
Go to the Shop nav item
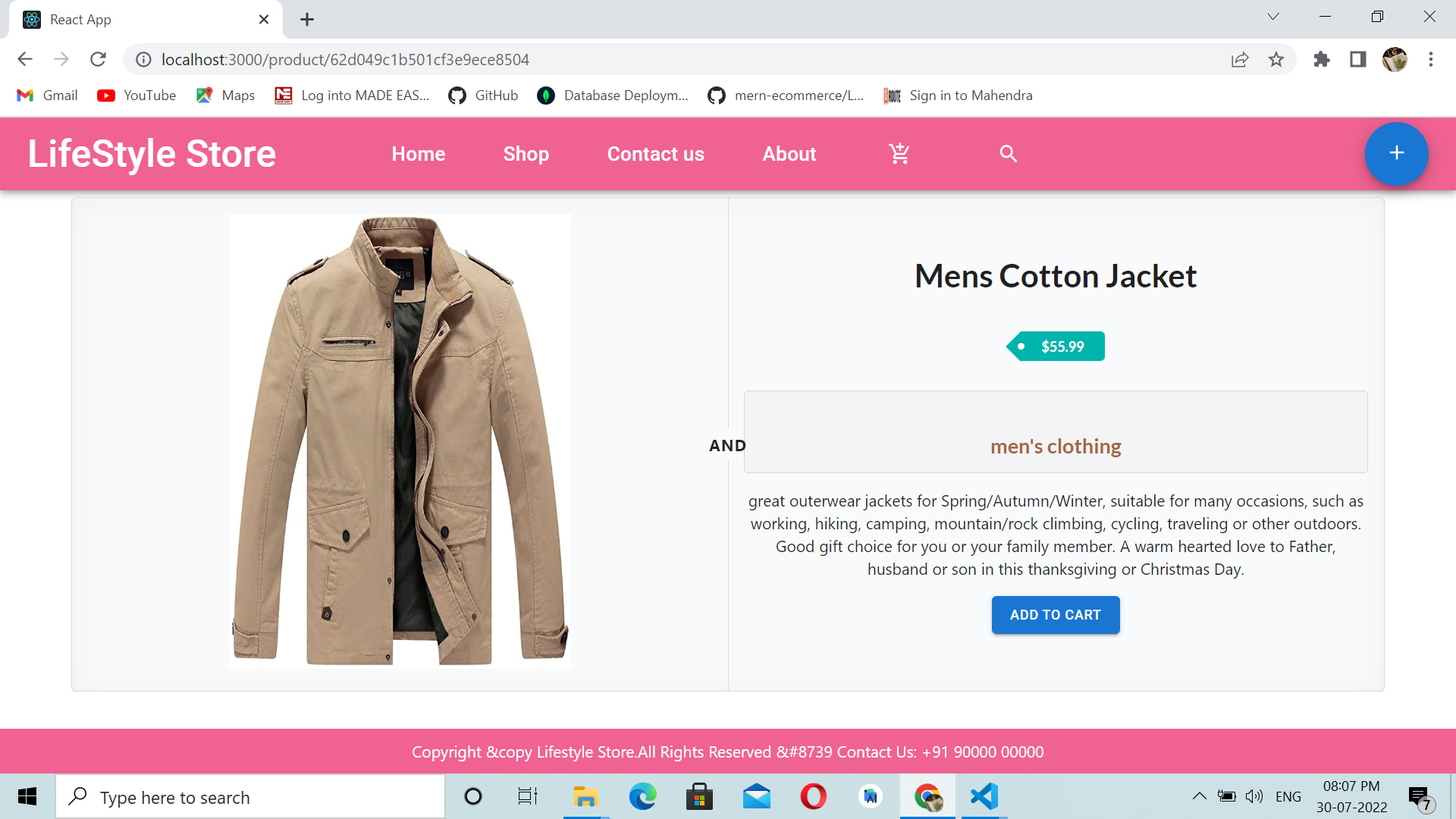pyautogui.click(x=526, y=154)
